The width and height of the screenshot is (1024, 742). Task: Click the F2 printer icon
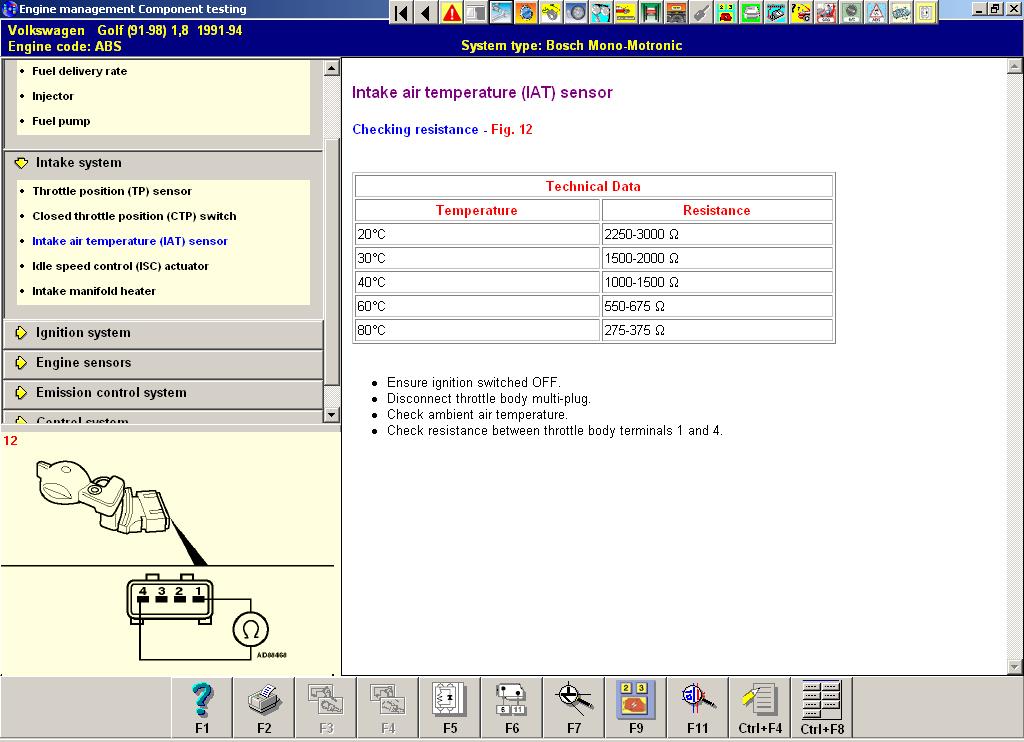[264, 707]
